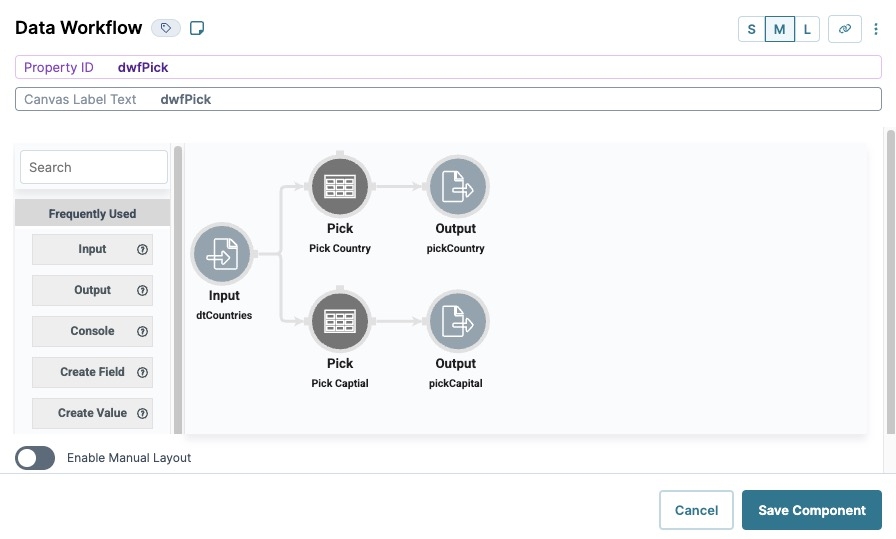Select the pickCountry Output node
Image resolution: width=896 pixels, height=539 pixels.
[457, 186]
